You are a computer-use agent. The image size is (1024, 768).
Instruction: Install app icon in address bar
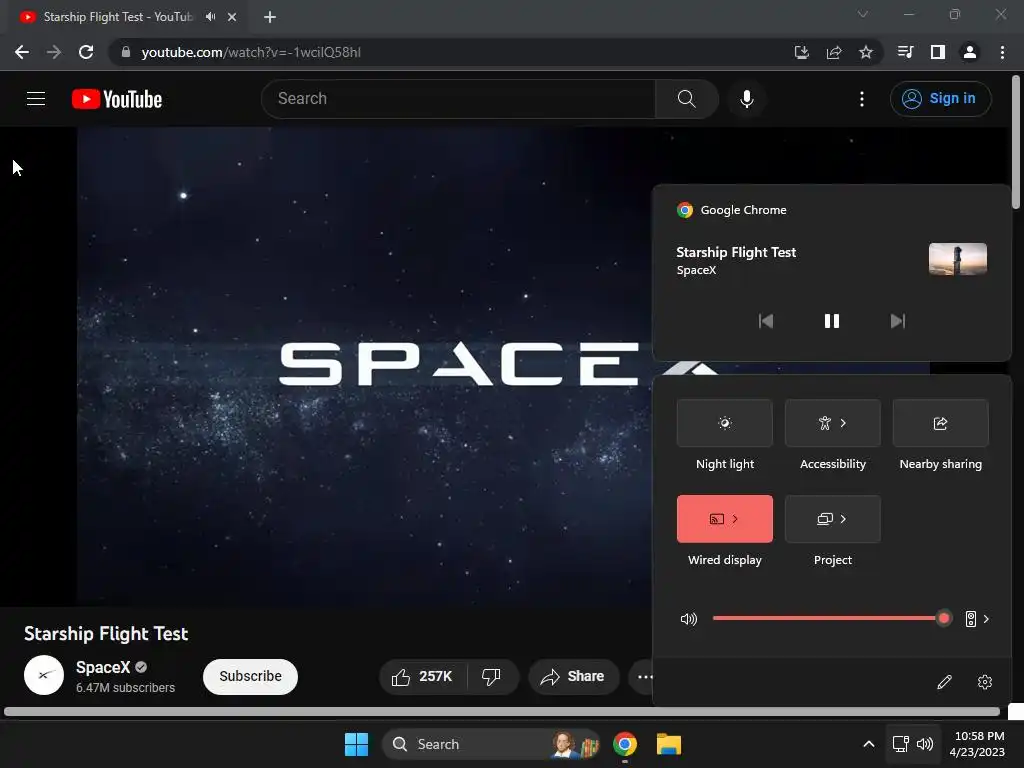[802, 52]
